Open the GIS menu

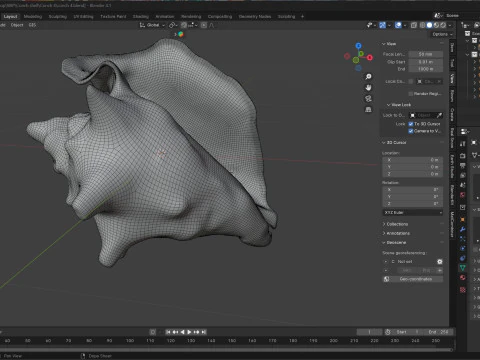(x=32, y=25)
